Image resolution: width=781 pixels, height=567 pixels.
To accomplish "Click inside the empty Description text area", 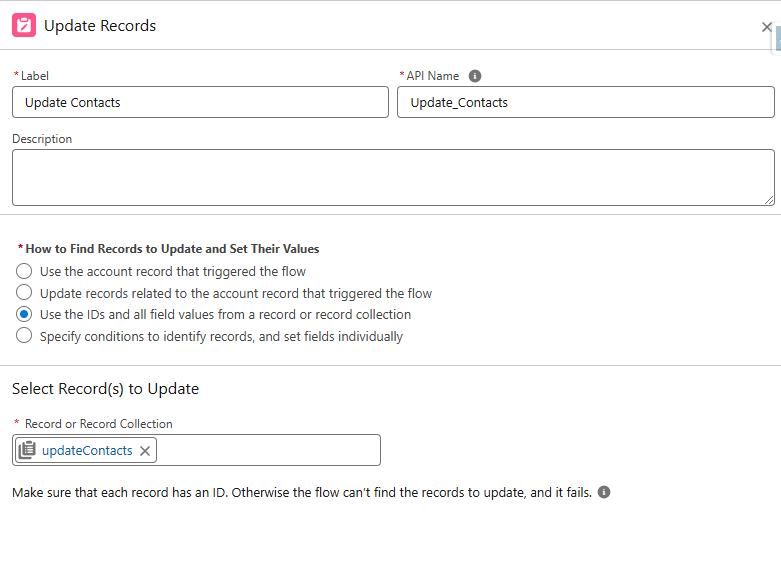I will coord(393,178).
